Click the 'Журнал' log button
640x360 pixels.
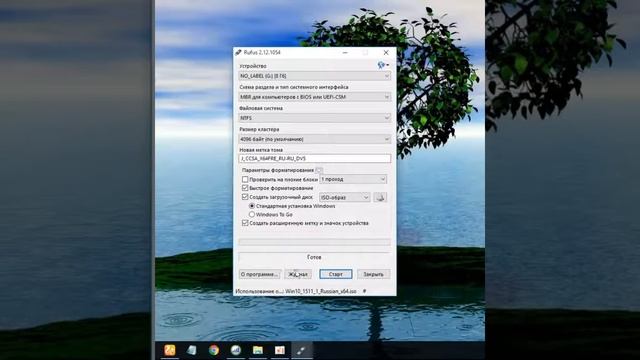[298, 274]
